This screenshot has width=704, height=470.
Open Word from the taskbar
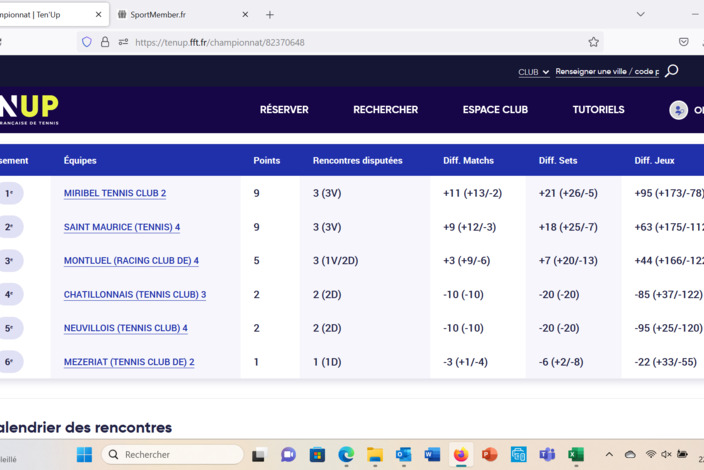(x=432, y=455)
